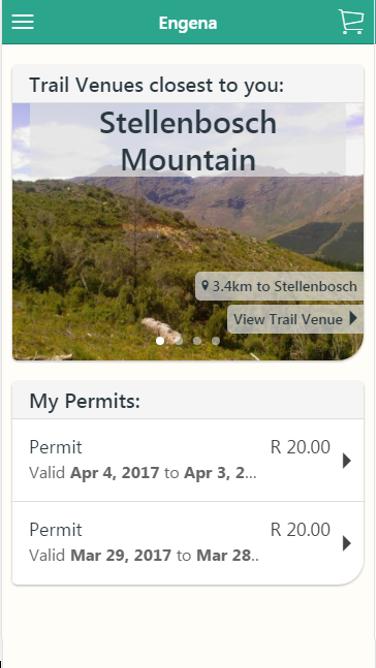Viewport: 376px width, 668px height.
Task: Select the fourth carousel dot
Action: 216,341
